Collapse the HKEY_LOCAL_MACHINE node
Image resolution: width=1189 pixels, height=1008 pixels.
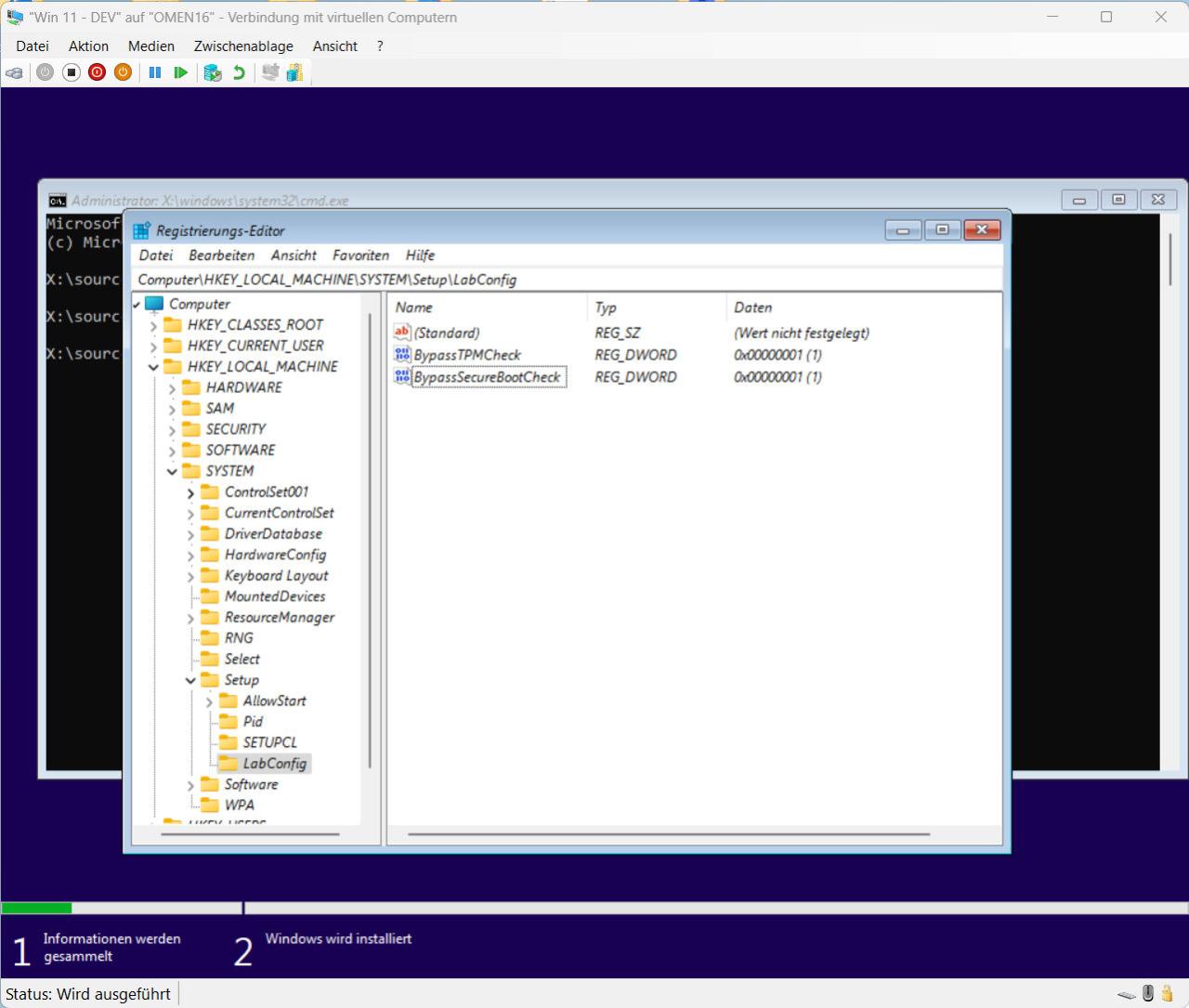pyautogui.click(x=153, y=367)
